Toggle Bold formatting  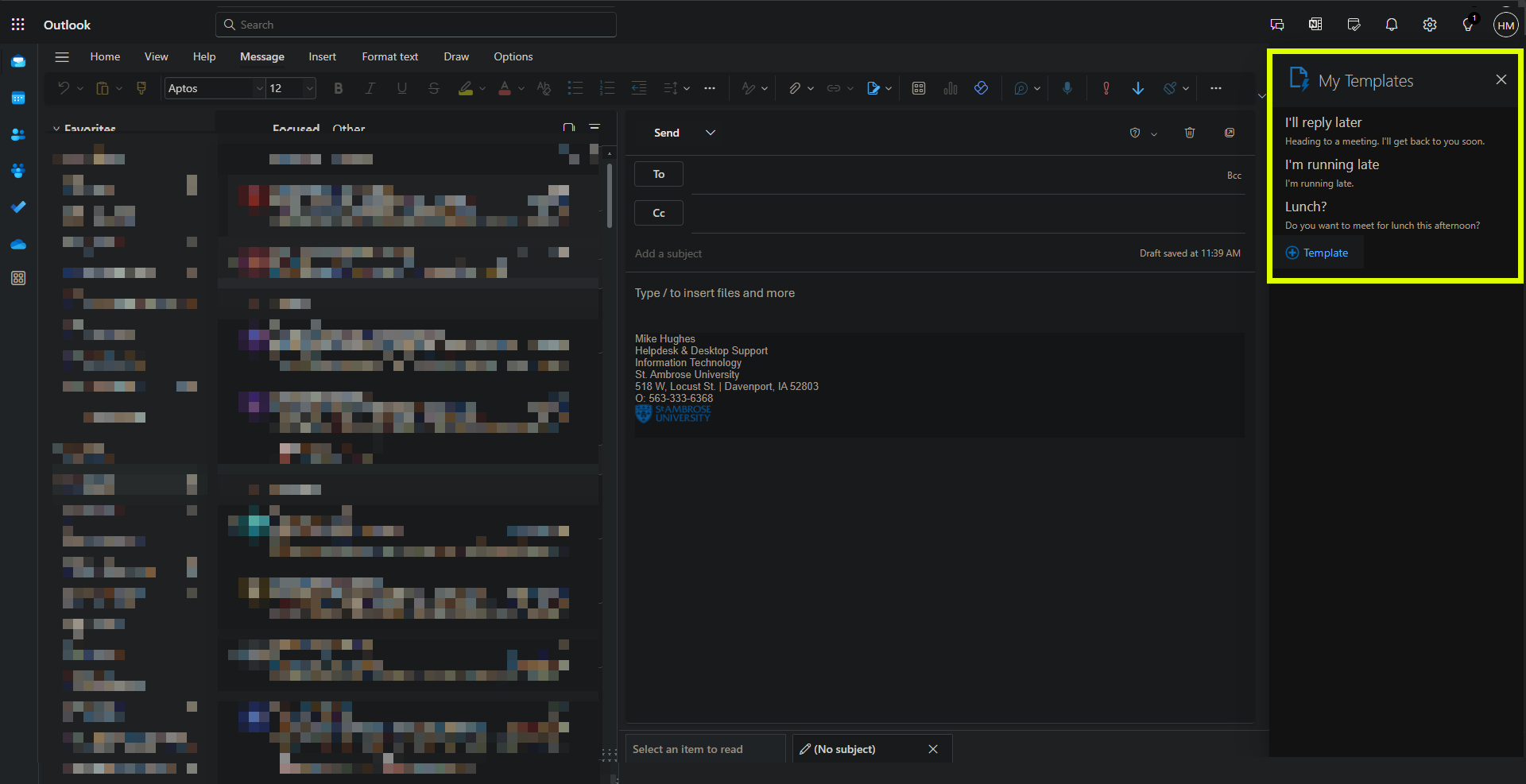[339, 88]
